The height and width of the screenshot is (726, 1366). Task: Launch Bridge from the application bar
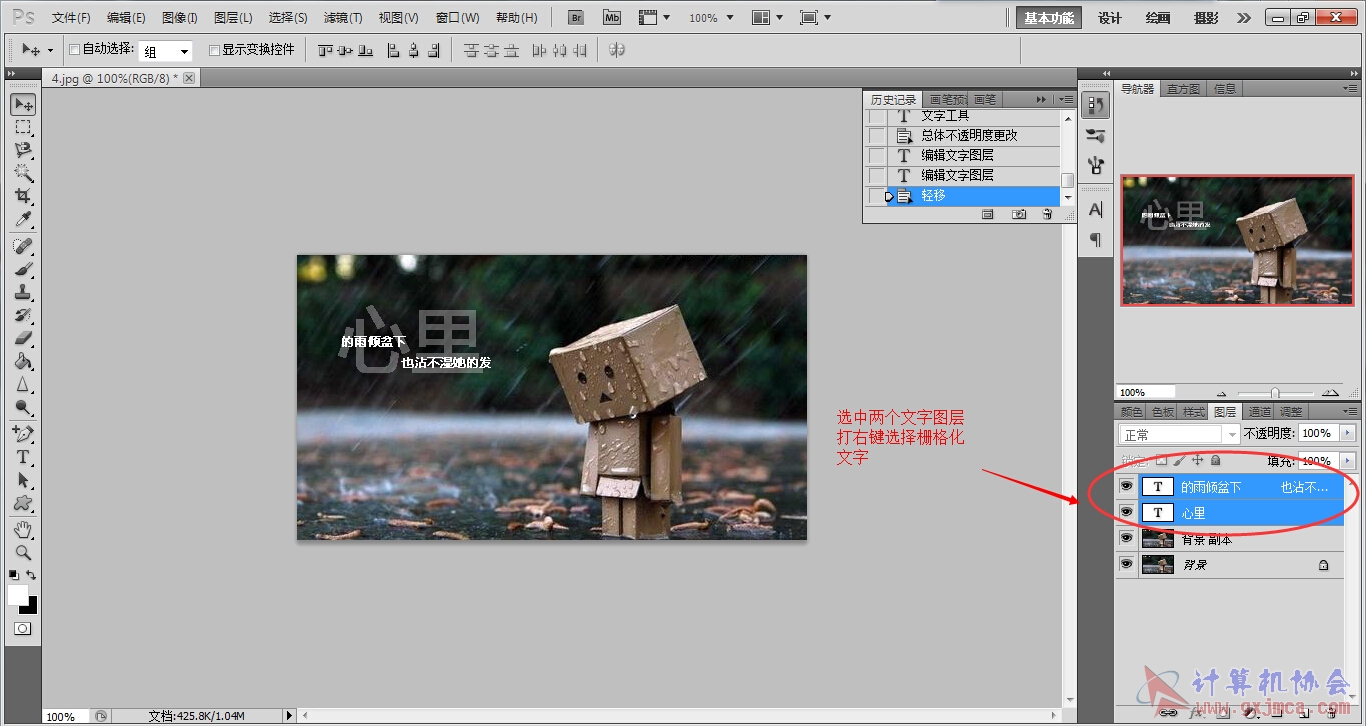[x=575, y=18]
